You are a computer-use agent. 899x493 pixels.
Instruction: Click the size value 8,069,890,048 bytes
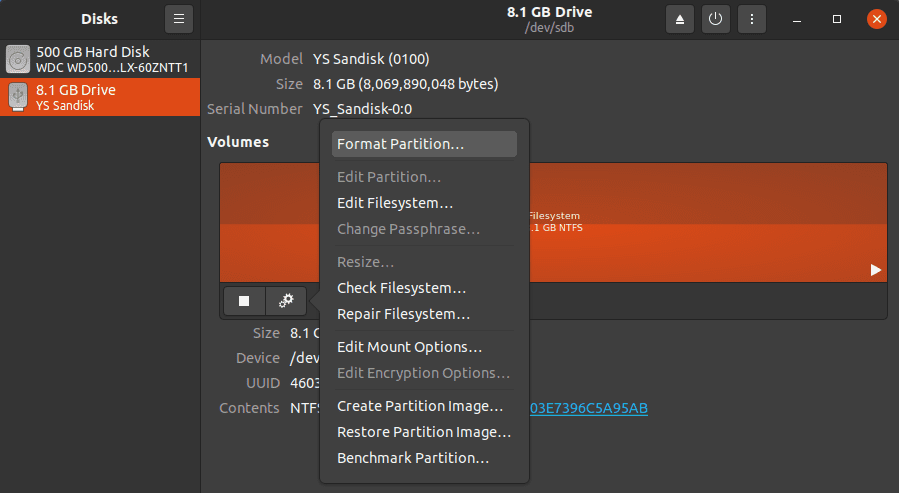[405, 84]
